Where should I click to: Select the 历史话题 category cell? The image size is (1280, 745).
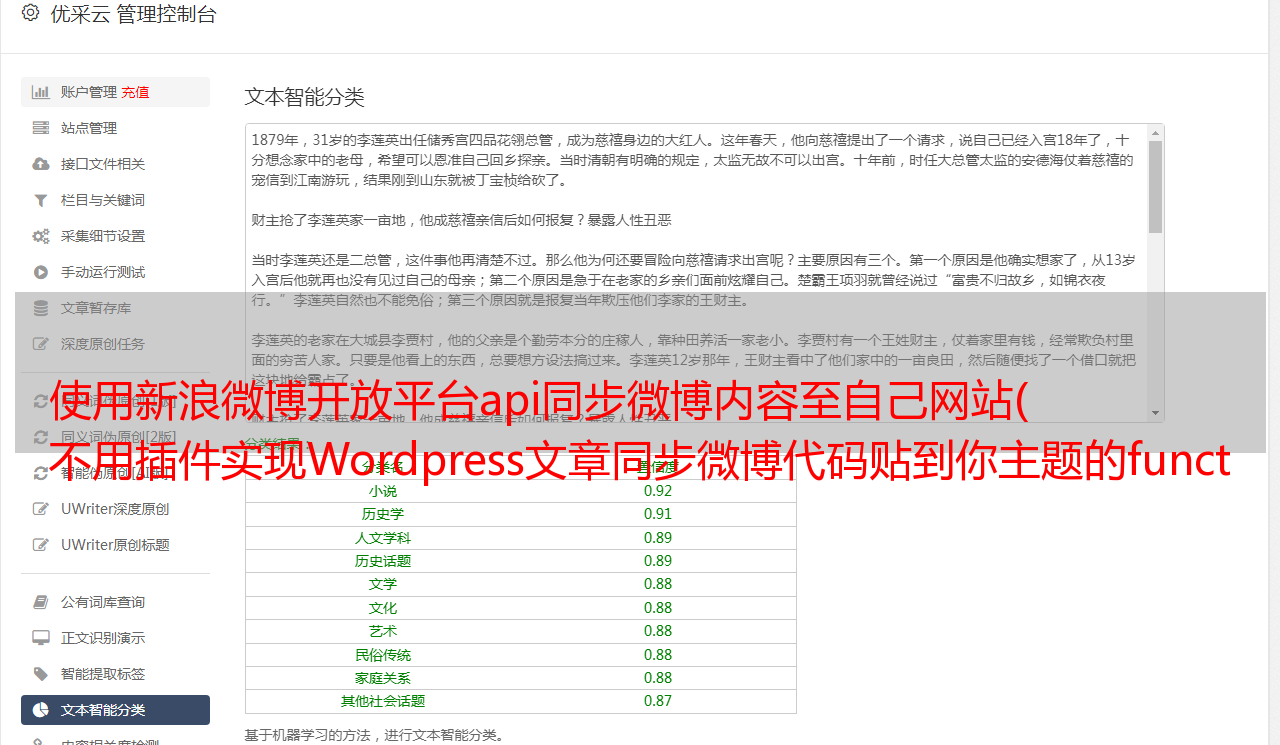tap(383, 561)
